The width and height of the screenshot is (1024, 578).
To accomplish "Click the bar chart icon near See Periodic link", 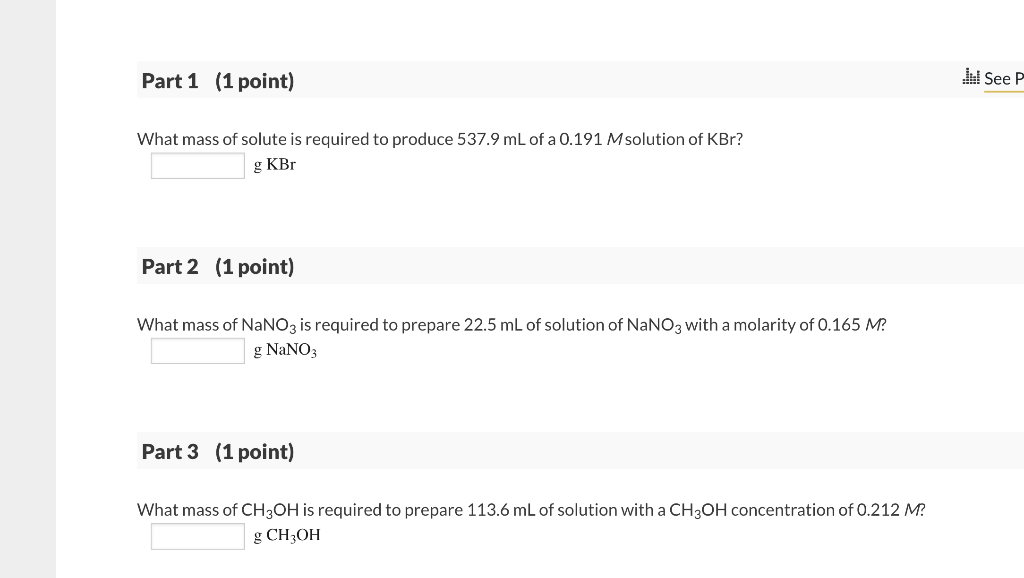I will click(x=969, y=75).
